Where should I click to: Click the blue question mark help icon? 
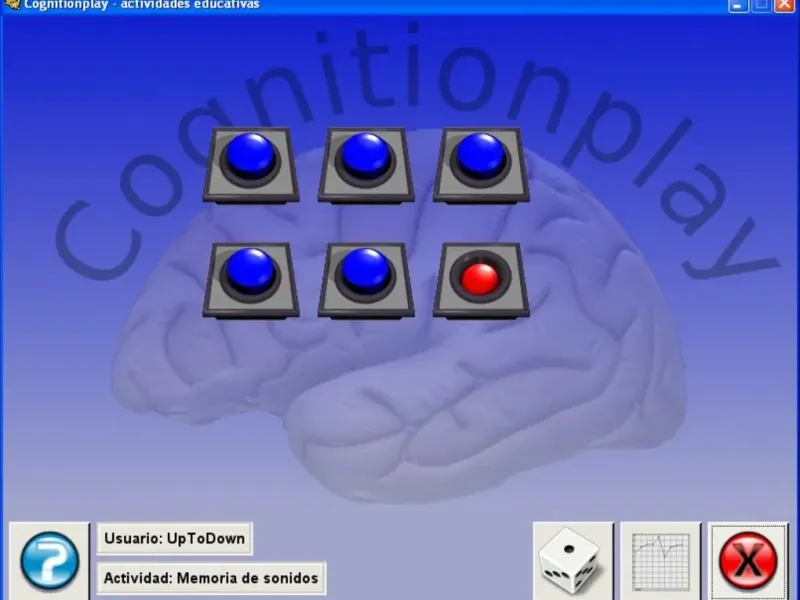click(x=49, y=561)
